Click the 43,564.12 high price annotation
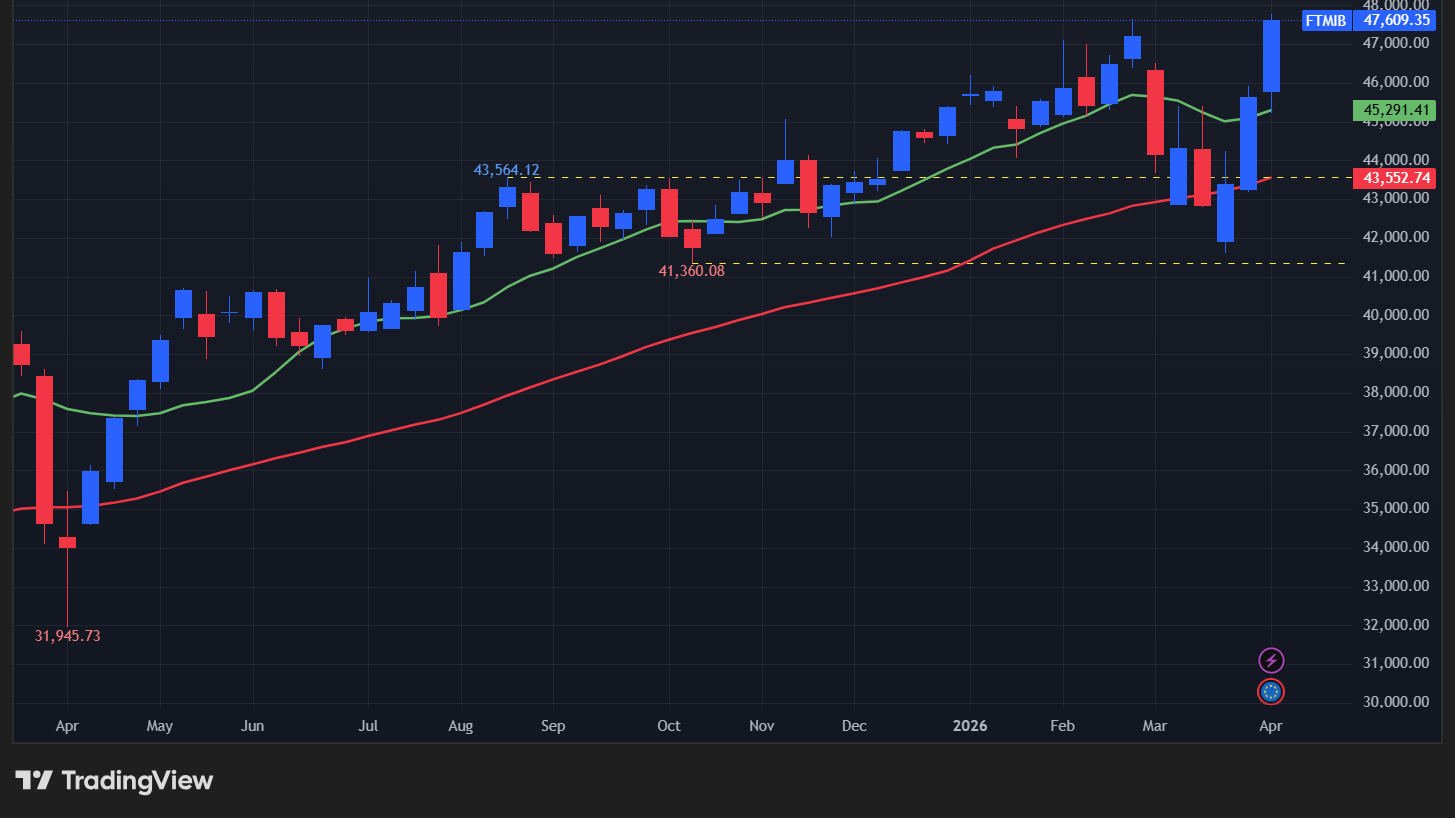 (506, 170)
